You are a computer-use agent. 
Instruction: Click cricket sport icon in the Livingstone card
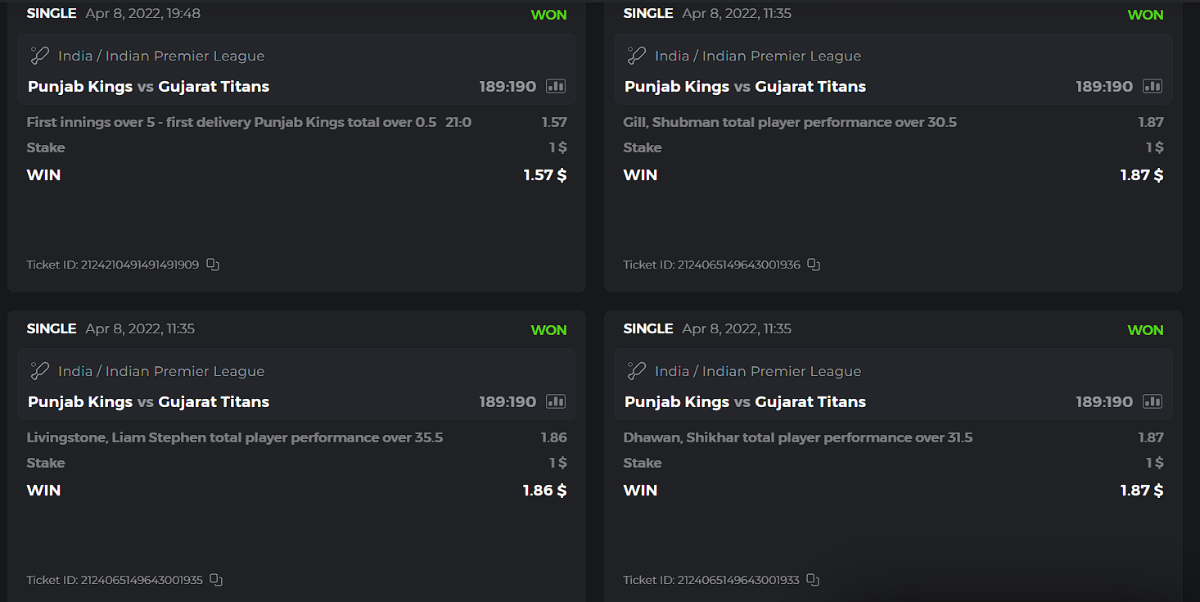point(40,371)
